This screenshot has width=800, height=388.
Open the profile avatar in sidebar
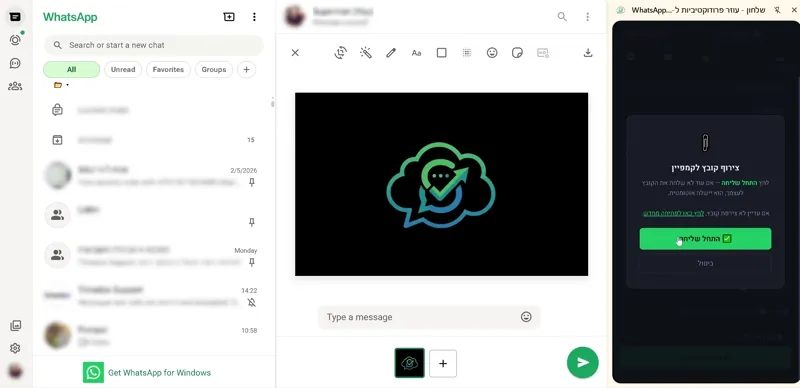pos(15,371)
